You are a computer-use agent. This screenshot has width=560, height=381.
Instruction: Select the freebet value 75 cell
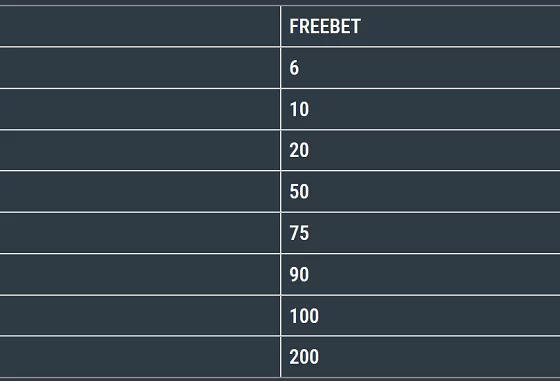click(420, 233)
